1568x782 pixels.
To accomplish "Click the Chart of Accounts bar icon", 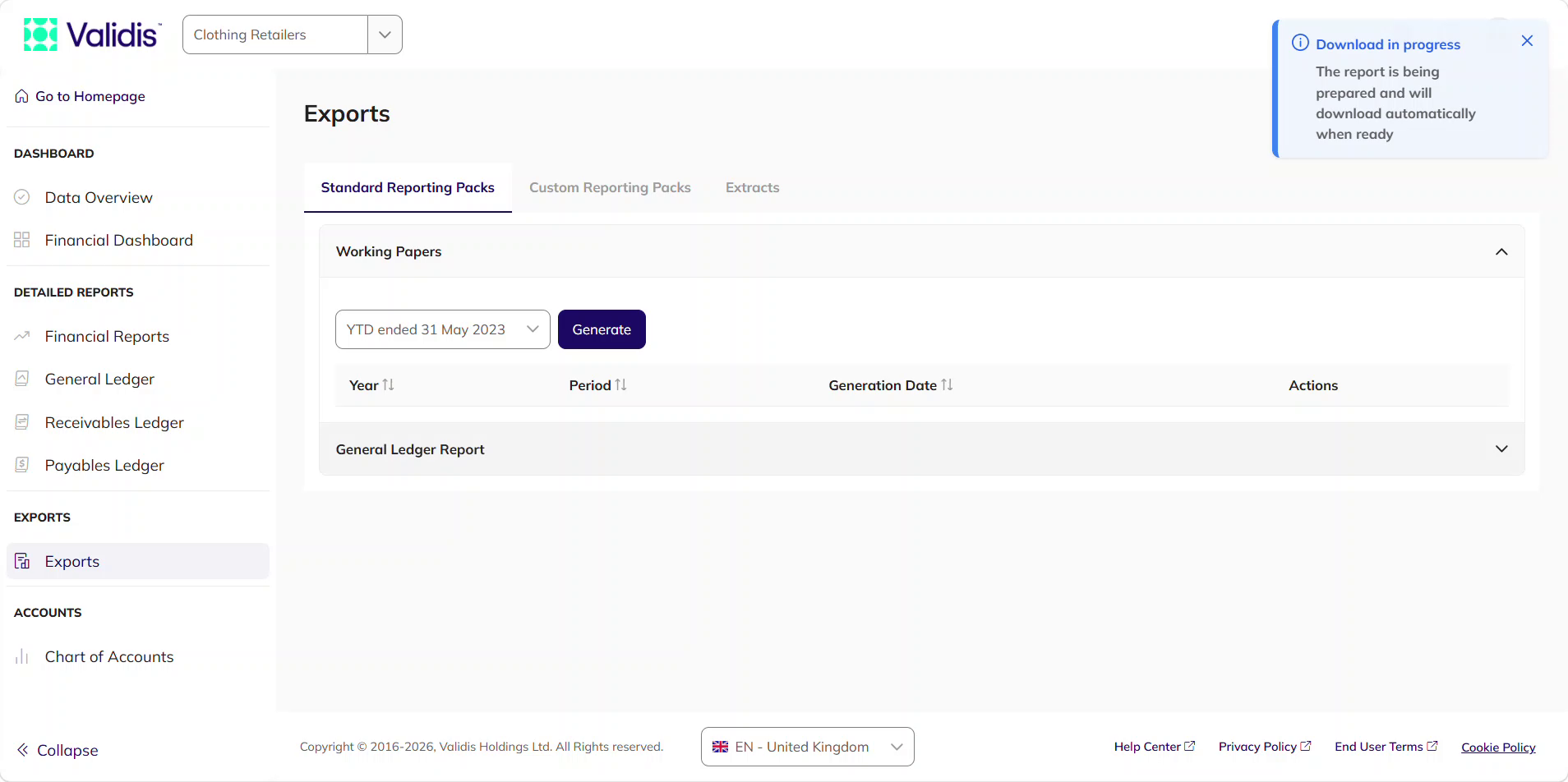I will tap(22, 656).
